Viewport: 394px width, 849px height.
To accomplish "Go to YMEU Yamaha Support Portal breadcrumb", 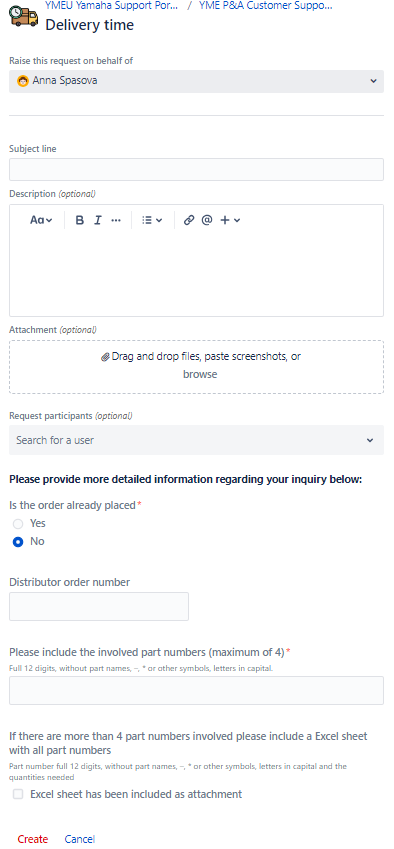I will pos(111,6).
